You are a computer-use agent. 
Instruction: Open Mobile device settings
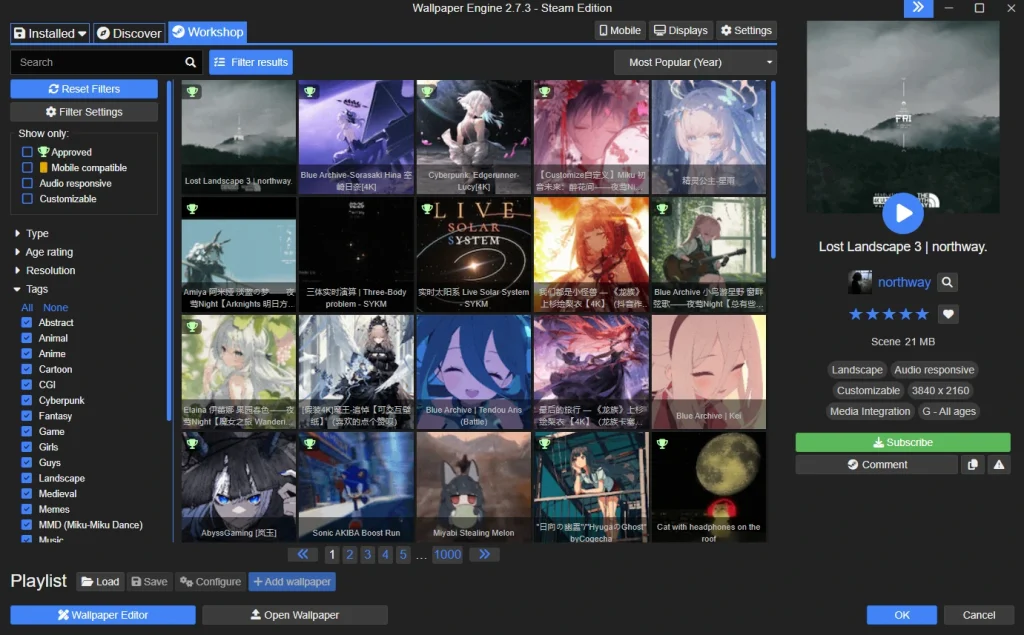click(620, 31)
